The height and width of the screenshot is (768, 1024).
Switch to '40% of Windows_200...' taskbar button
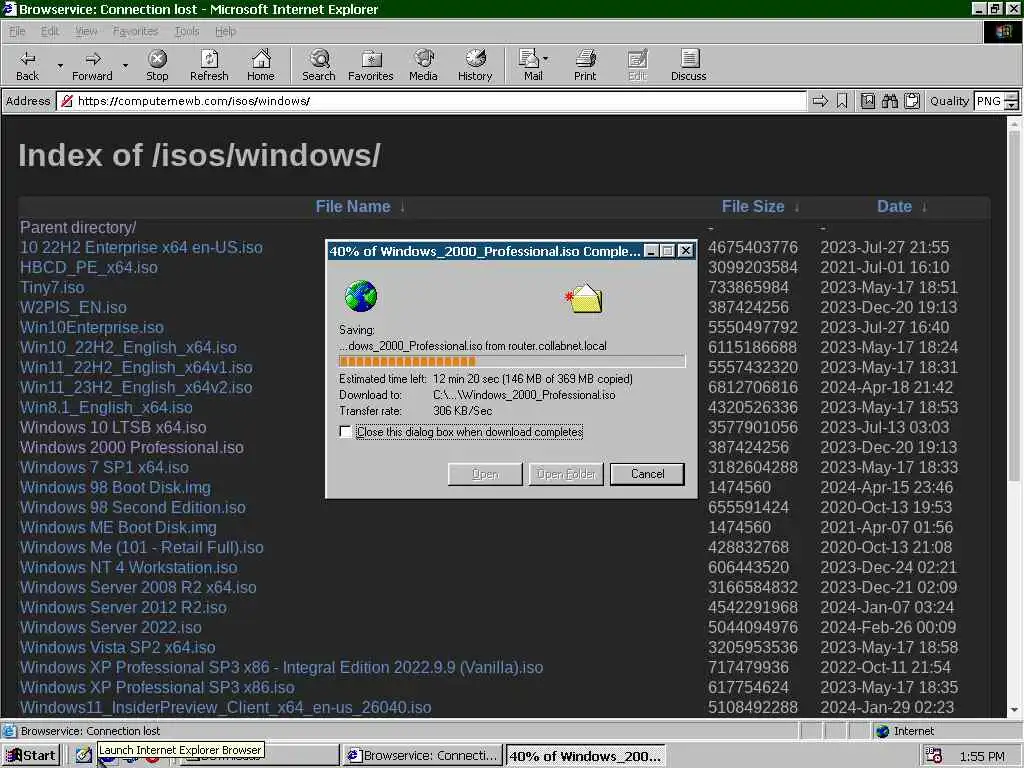coord(585,756)
